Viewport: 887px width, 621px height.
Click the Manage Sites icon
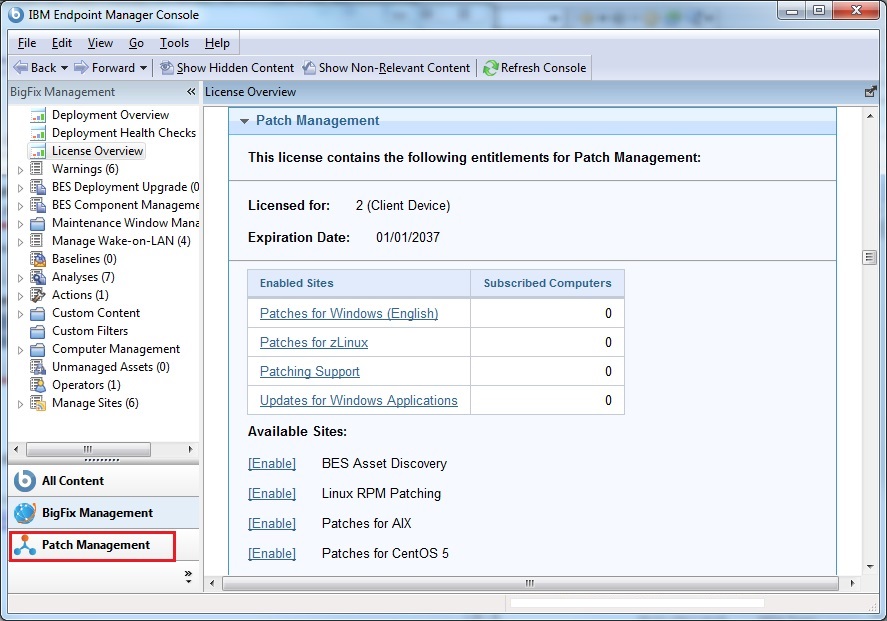pyautogui.click(x=38, y=403)
